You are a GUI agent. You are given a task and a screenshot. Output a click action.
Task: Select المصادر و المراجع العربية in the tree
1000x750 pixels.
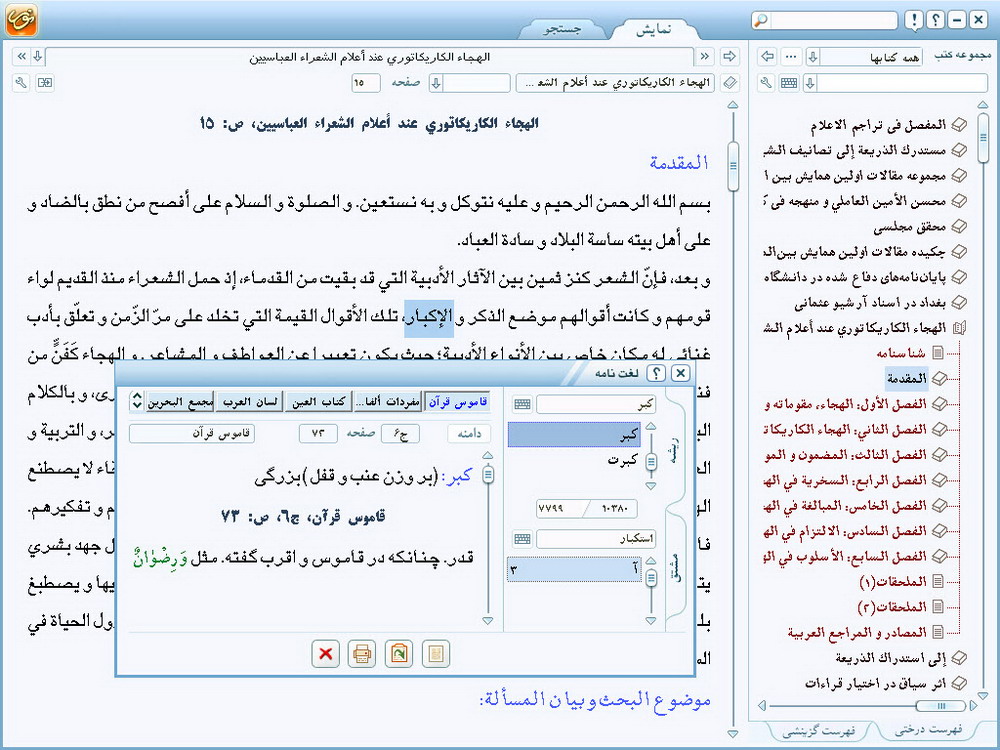coord(857,633)
